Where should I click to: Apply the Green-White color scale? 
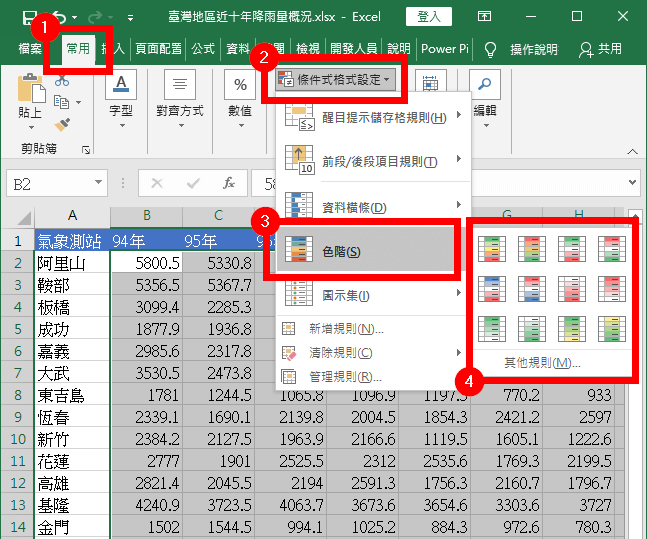click(x=491, y=329)
